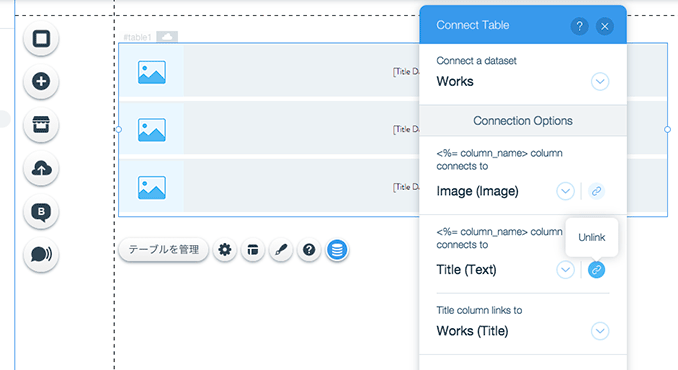Open the Blog manager icon
The height and width of the screenshot is (370, 678).
(x=41, y=211)
